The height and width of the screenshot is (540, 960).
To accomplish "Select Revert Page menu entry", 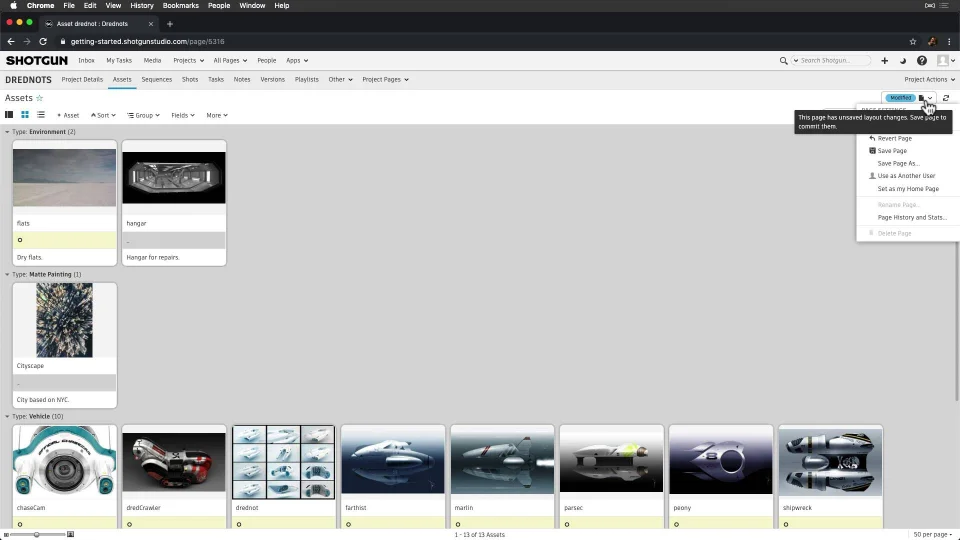I will [x=894, y=138].
